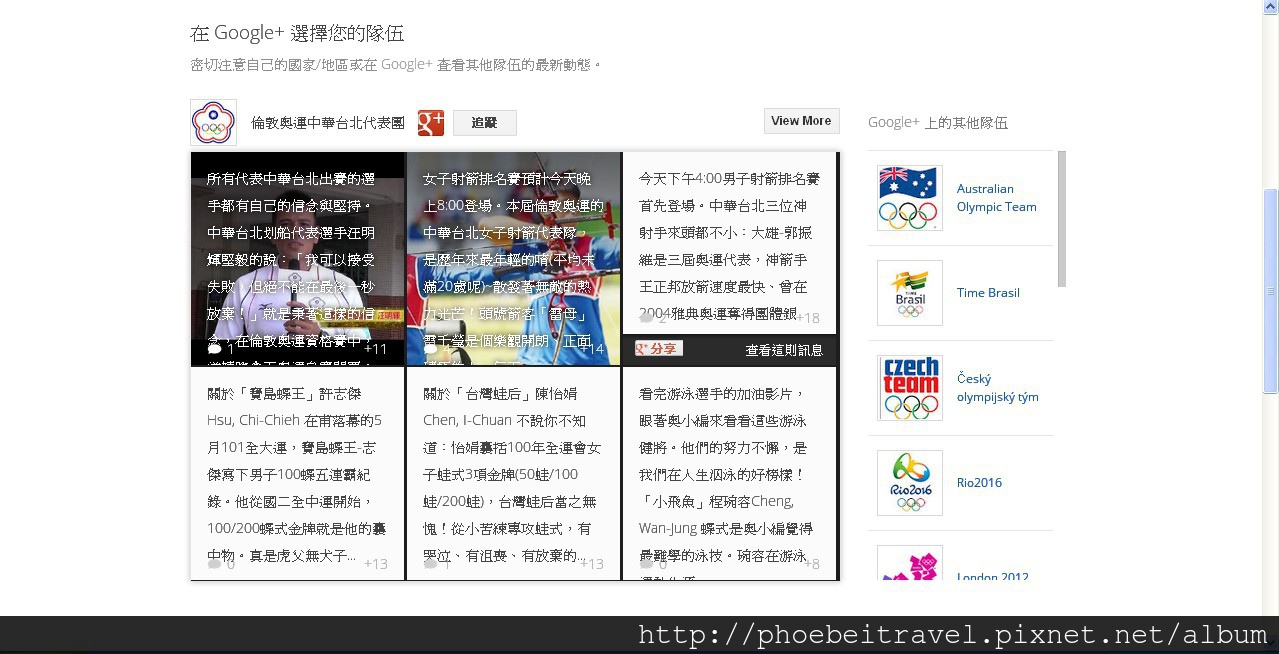
Task: Click the red Google+ icon
Action: tap(431, 123)
